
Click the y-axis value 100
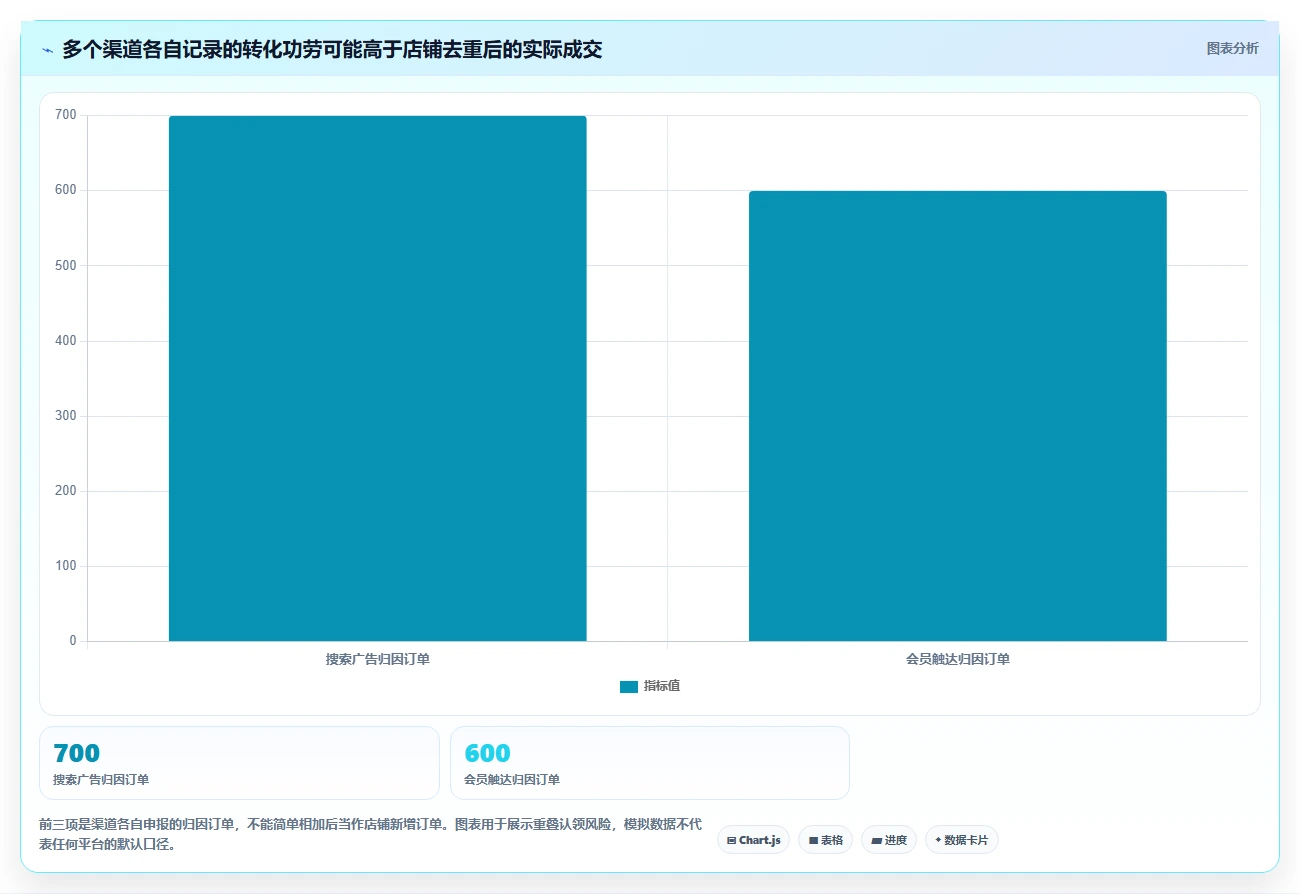click(66, 566)
